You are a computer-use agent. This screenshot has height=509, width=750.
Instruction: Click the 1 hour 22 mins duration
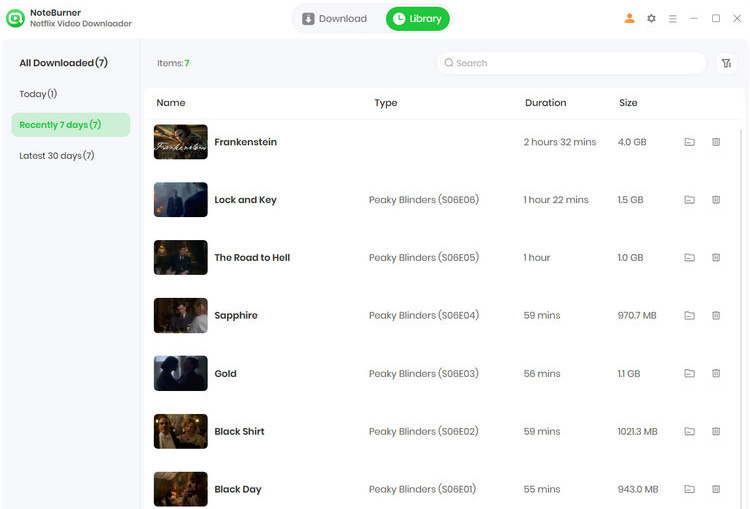[556, 199]
